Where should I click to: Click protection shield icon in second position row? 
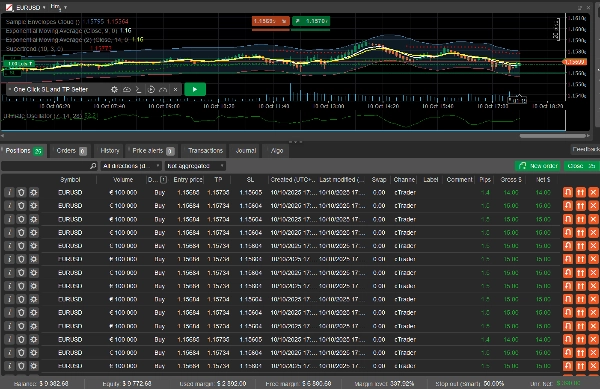pyautogui.click(x=21, y=206)
